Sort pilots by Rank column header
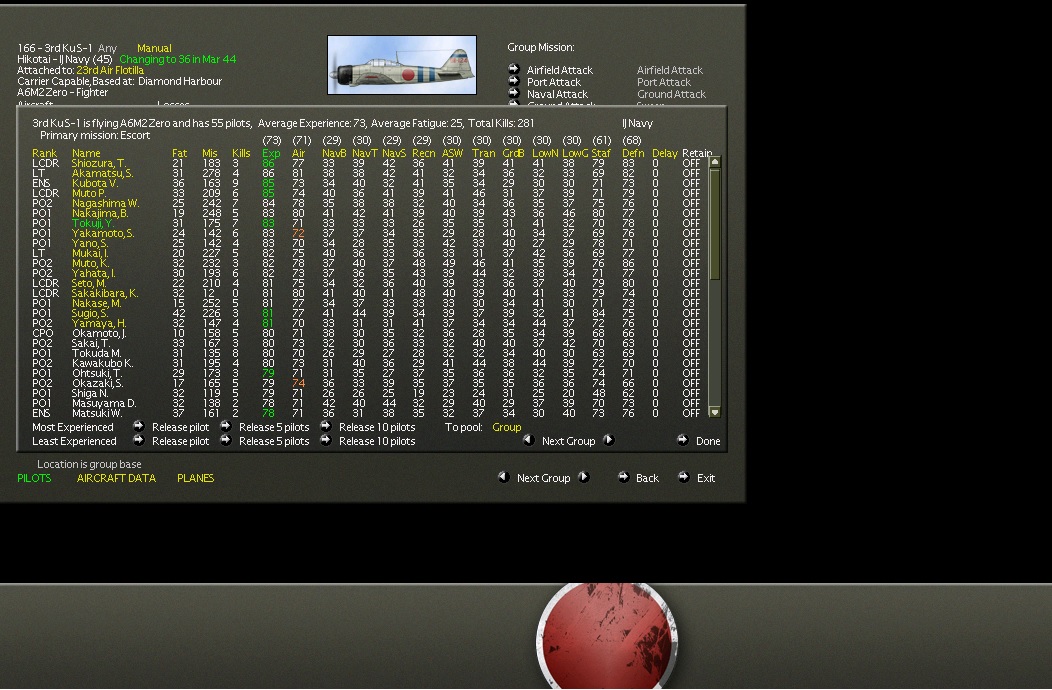Image resolution: width=1052 pixels, height=690 pixels. tap(44, 153)
